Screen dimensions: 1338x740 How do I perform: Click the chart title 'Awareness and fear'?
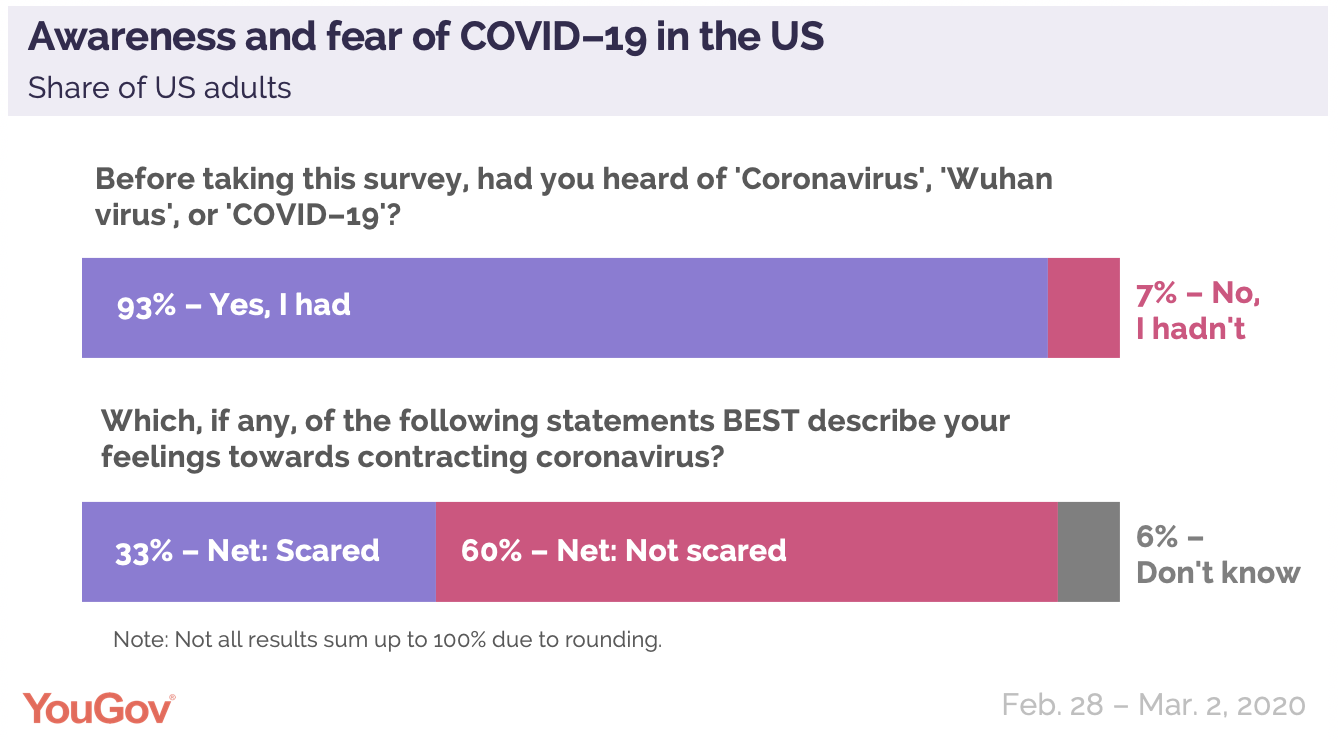tap(425, 36)
